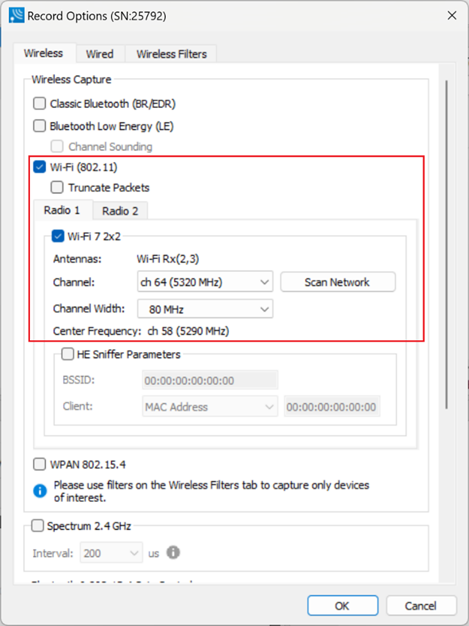469x626 pixels.
Task: Click the Client MAC address input field
Action: [x=332, y=407]
